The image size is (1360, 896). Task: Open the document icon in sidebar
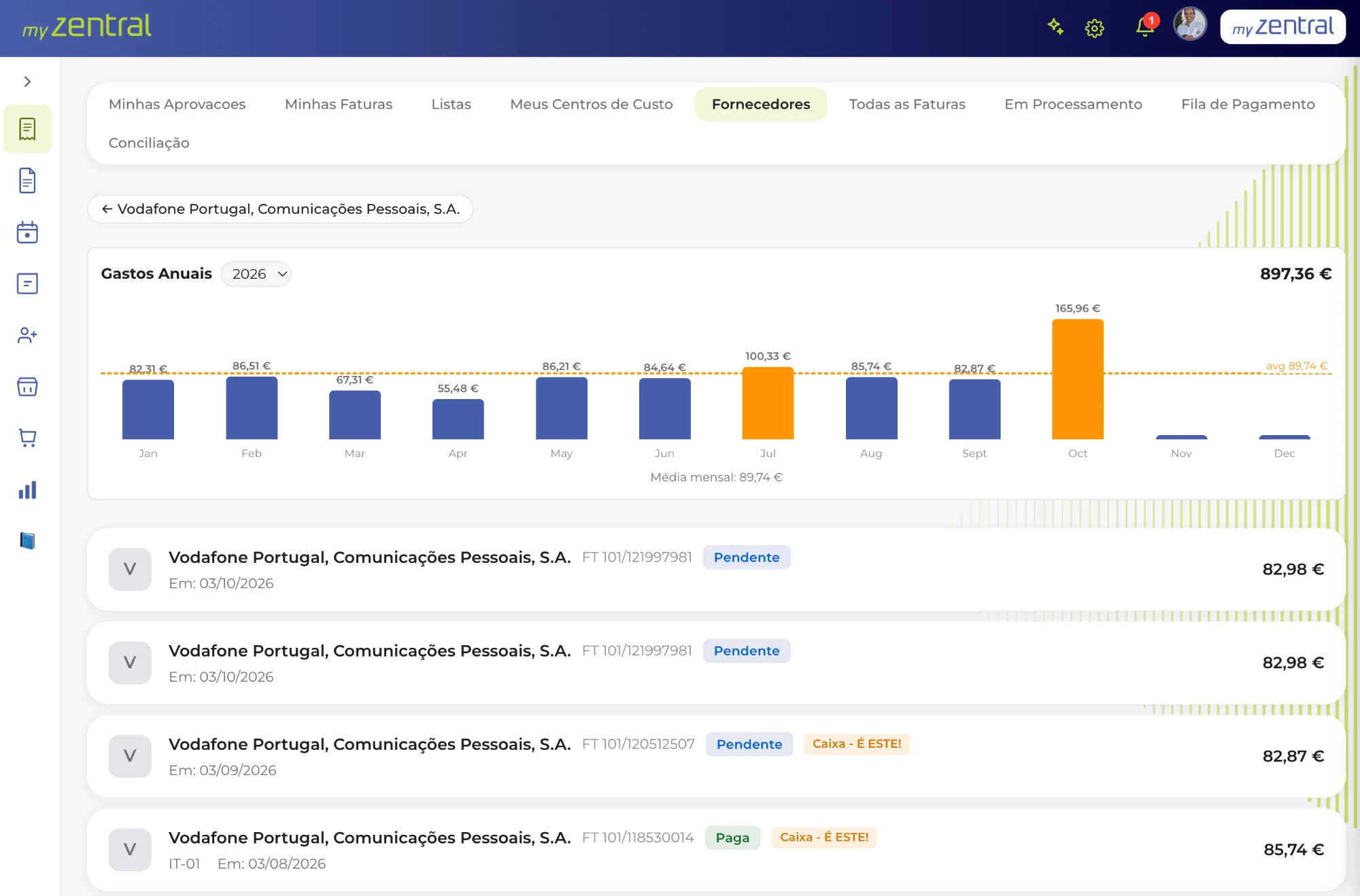[x=27, y=180]
